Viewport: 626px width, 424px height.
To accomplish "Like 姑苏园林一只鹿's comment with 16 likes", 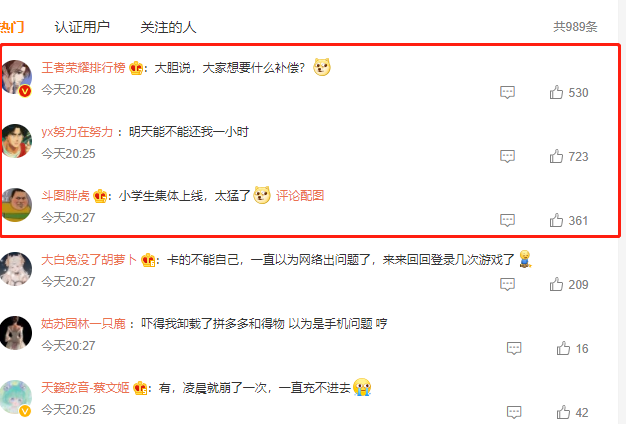I will (x=563, y=348).
